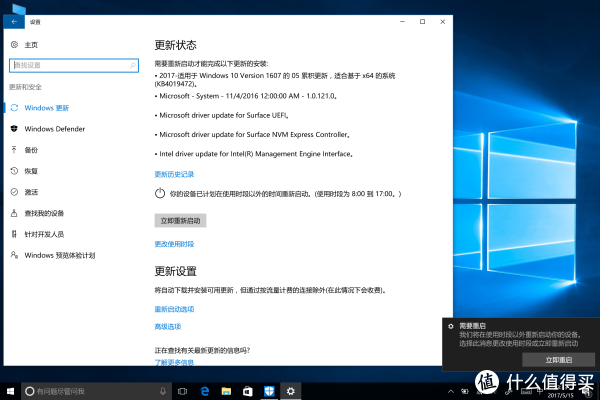
Task: Click the 查找我的设备 person icon
Action: (15, 213)
